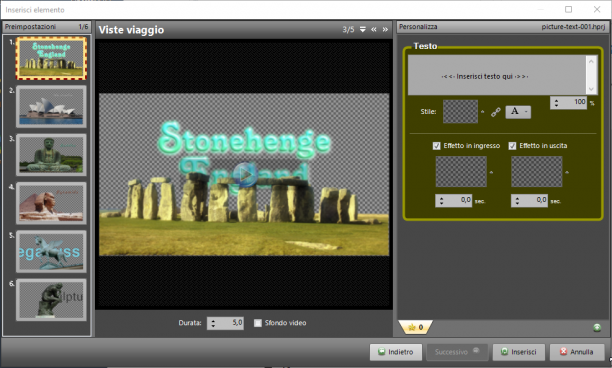This screenshot has width=612, height=368.
Task: Click the green circular arrow icon
Action: [597, 327]
